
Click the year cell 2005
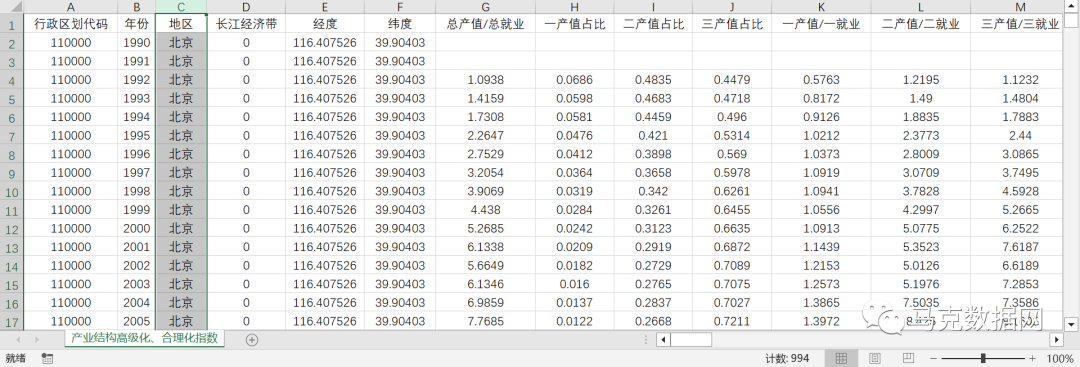coord(136,322)
